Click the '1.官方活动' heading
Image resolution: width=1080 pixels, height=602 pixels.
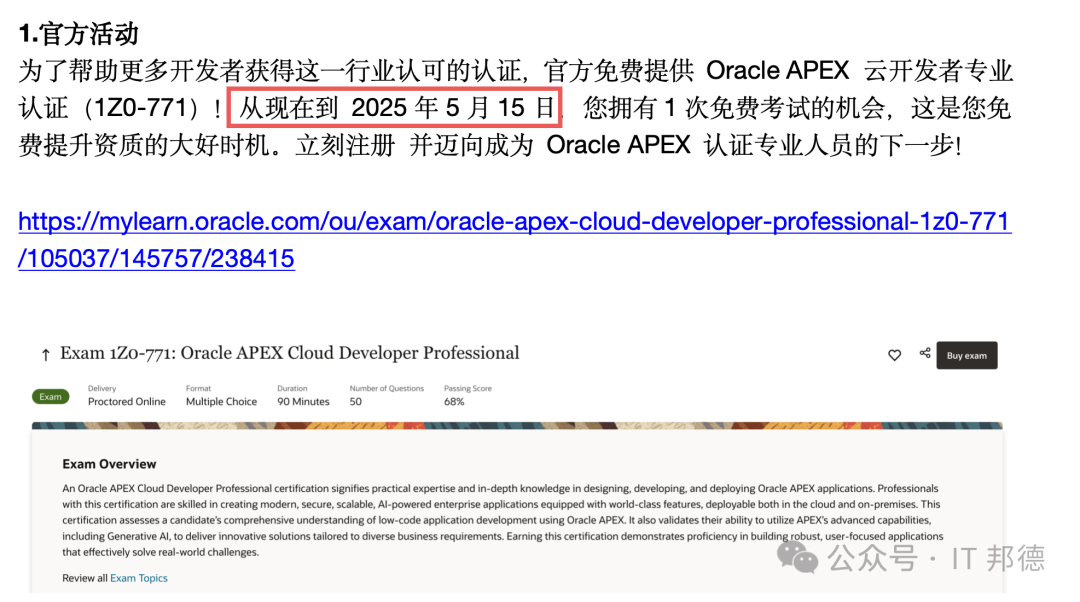79,33
